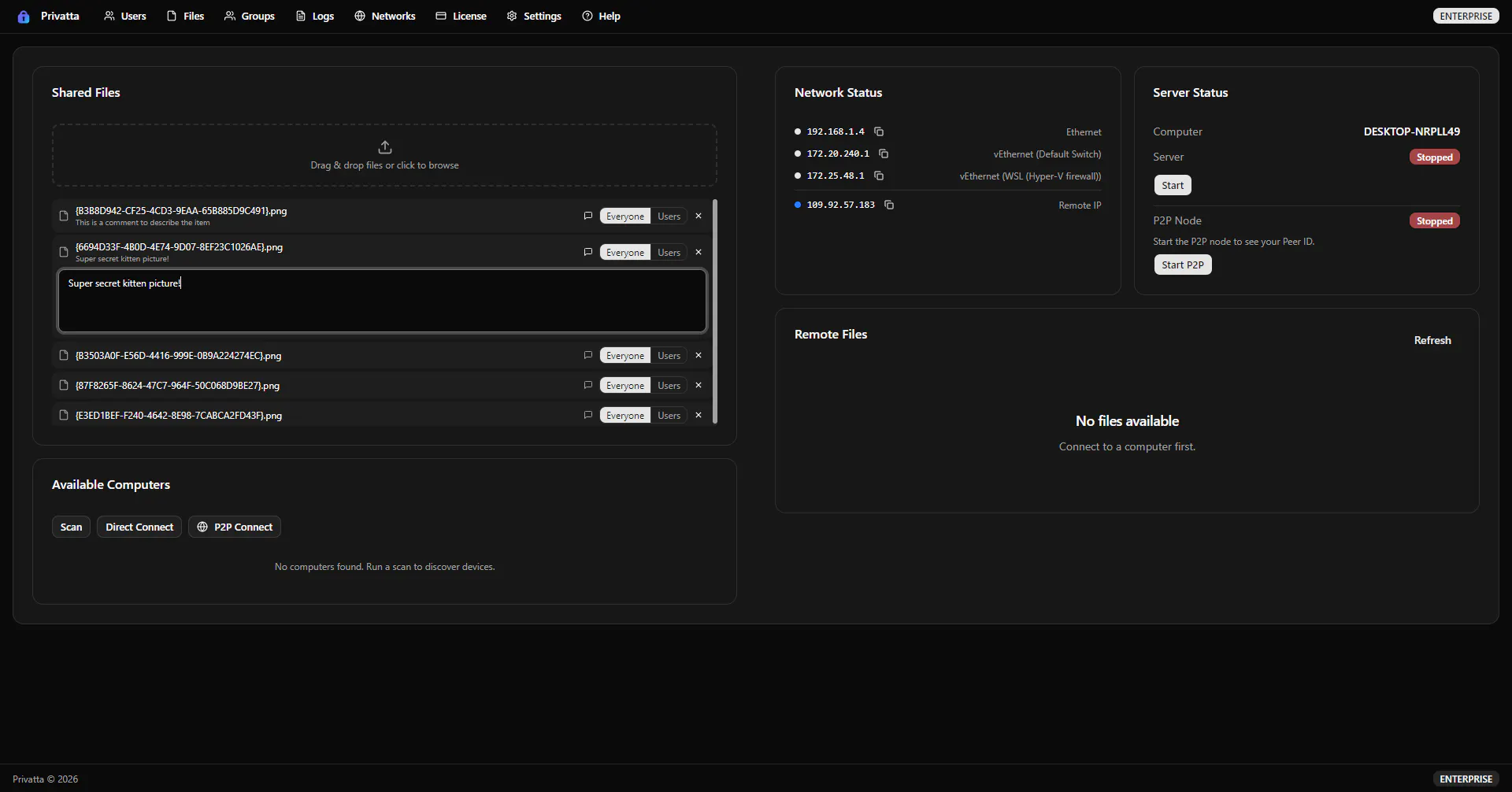Image resolution: width=1512 pixels, height=792 pixels.
Task: Open the Files menu
Action: [186, 16]
